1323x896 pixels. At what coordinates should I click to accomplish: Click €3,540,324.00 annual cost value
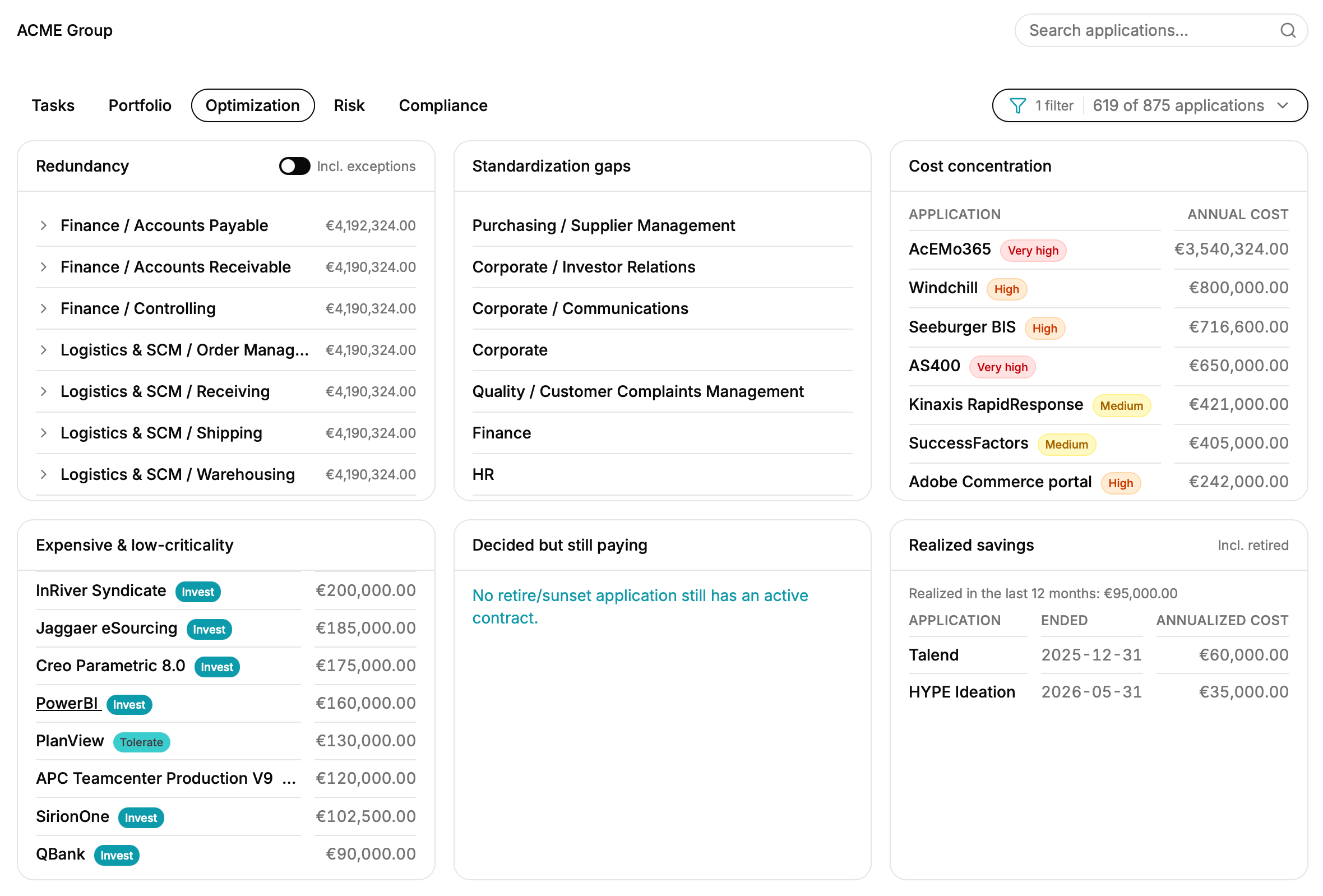(x=1232, y=250)
